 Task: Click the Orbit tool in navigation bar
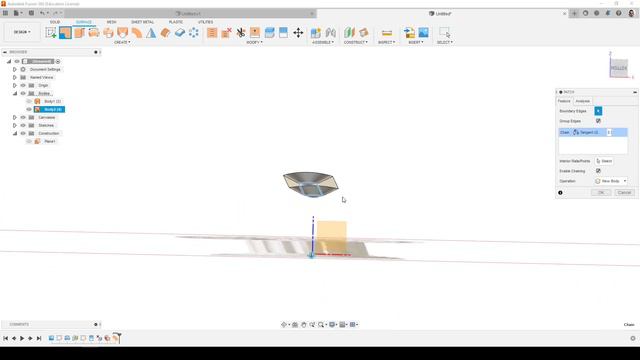point(284,324)
